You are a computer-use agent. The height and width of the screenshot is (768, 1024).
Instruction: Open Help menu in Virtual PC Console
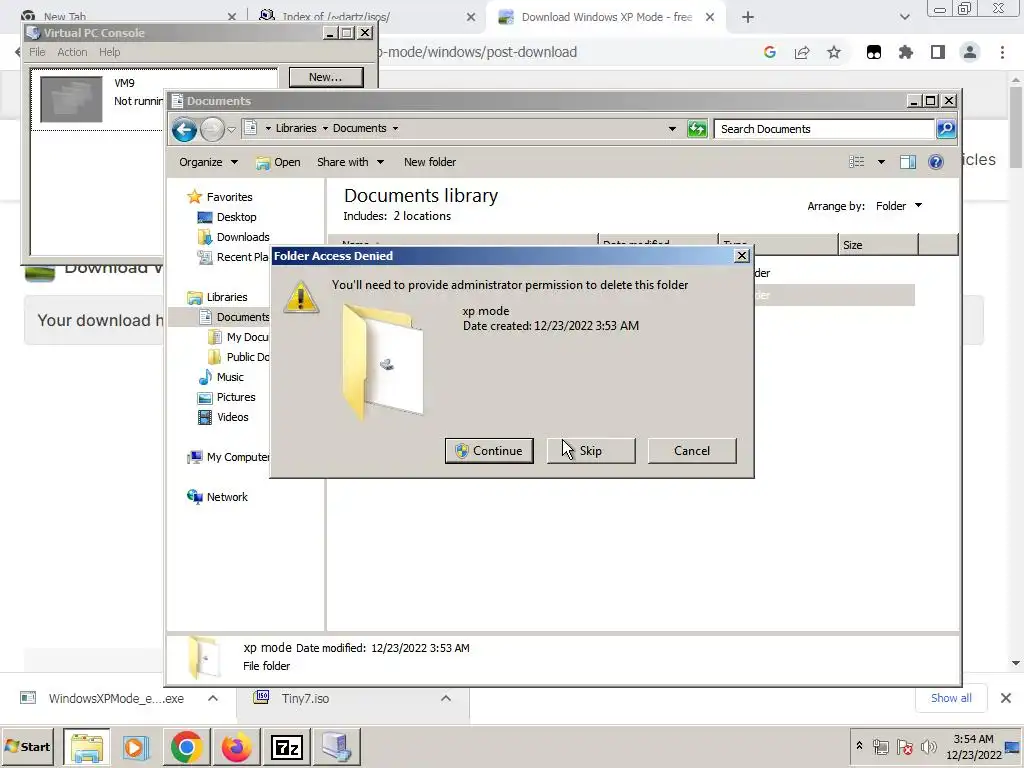(109, 52)
